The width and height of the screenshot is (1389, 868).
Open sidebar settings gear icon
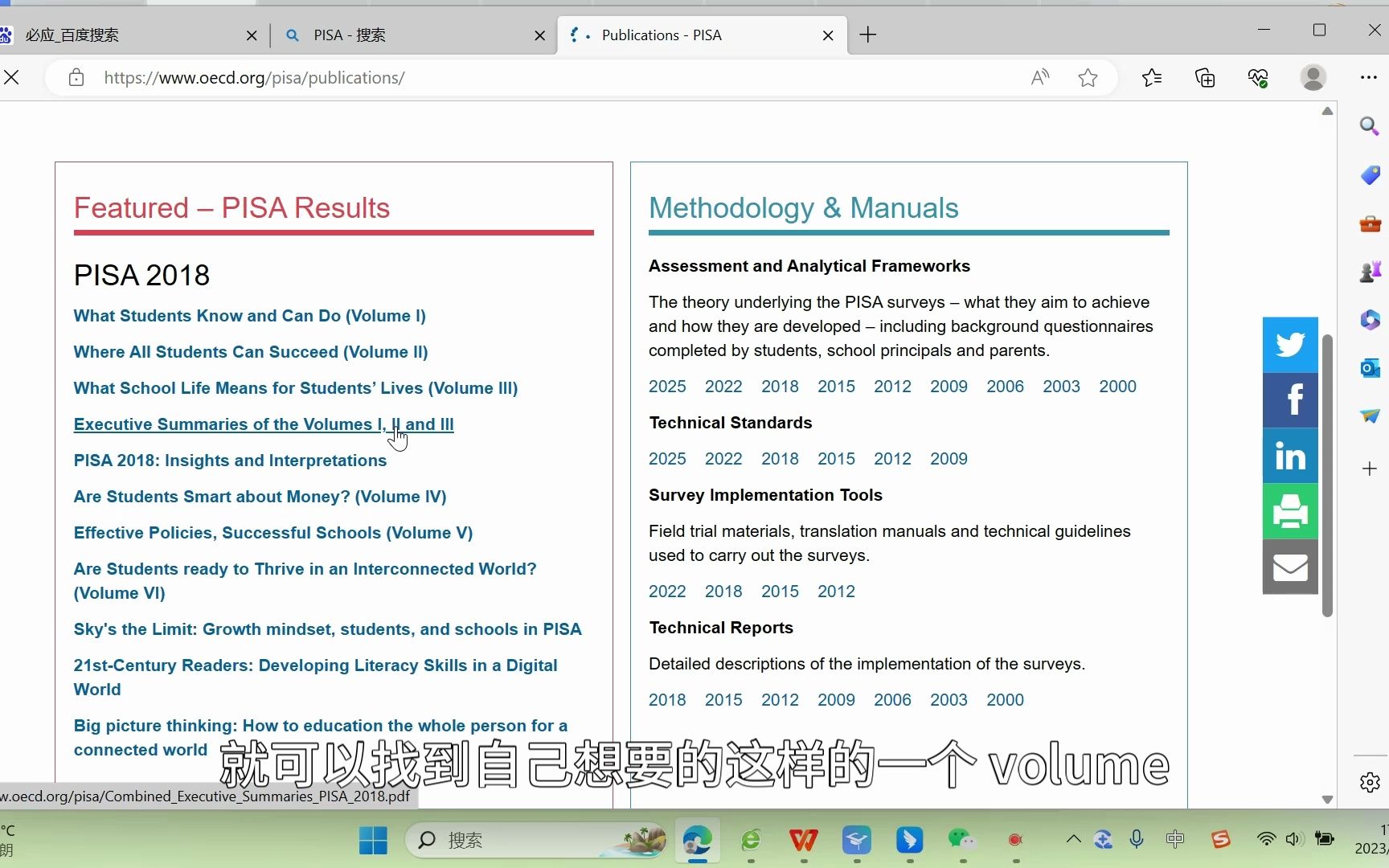(x=1370, y=782)
